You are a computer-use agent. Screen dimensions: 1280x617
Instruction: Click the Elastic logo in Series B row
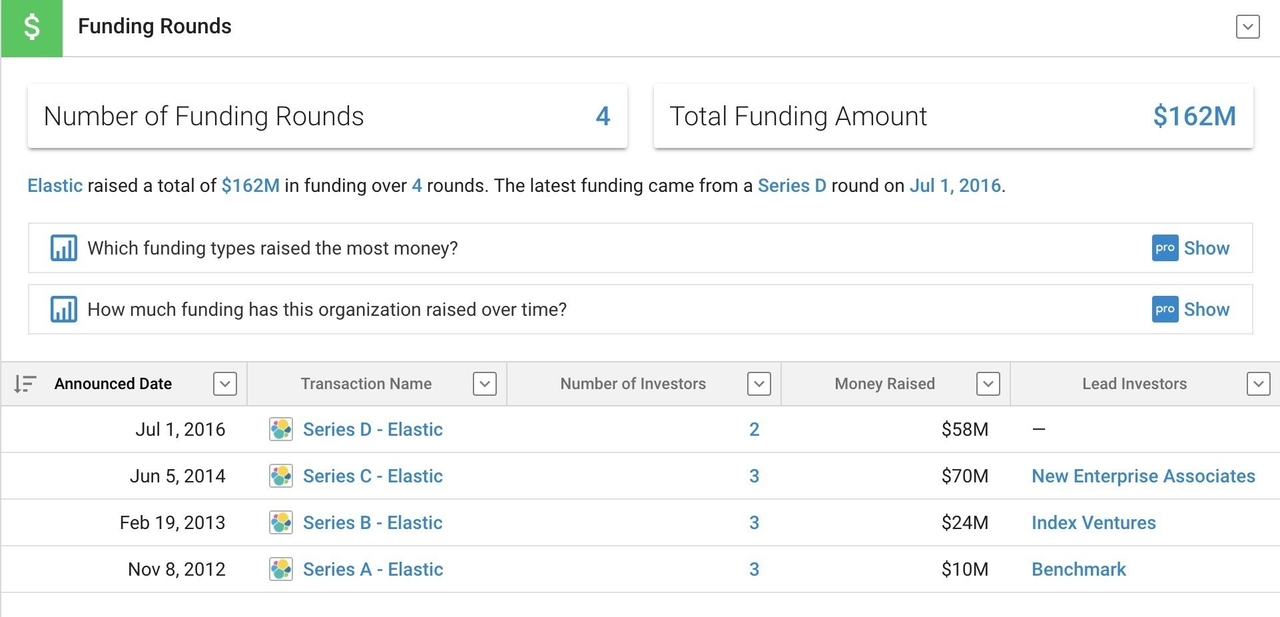[x=282, y=523]
